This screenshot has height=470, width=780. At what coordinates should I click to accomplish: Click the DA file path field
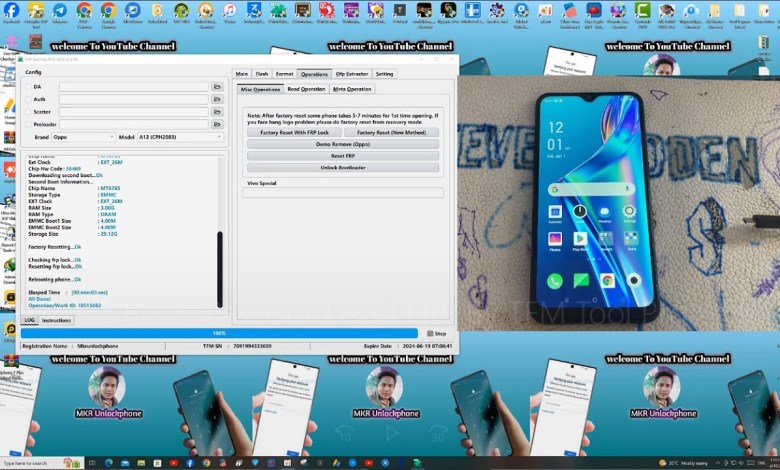click(x=133, y=87)
